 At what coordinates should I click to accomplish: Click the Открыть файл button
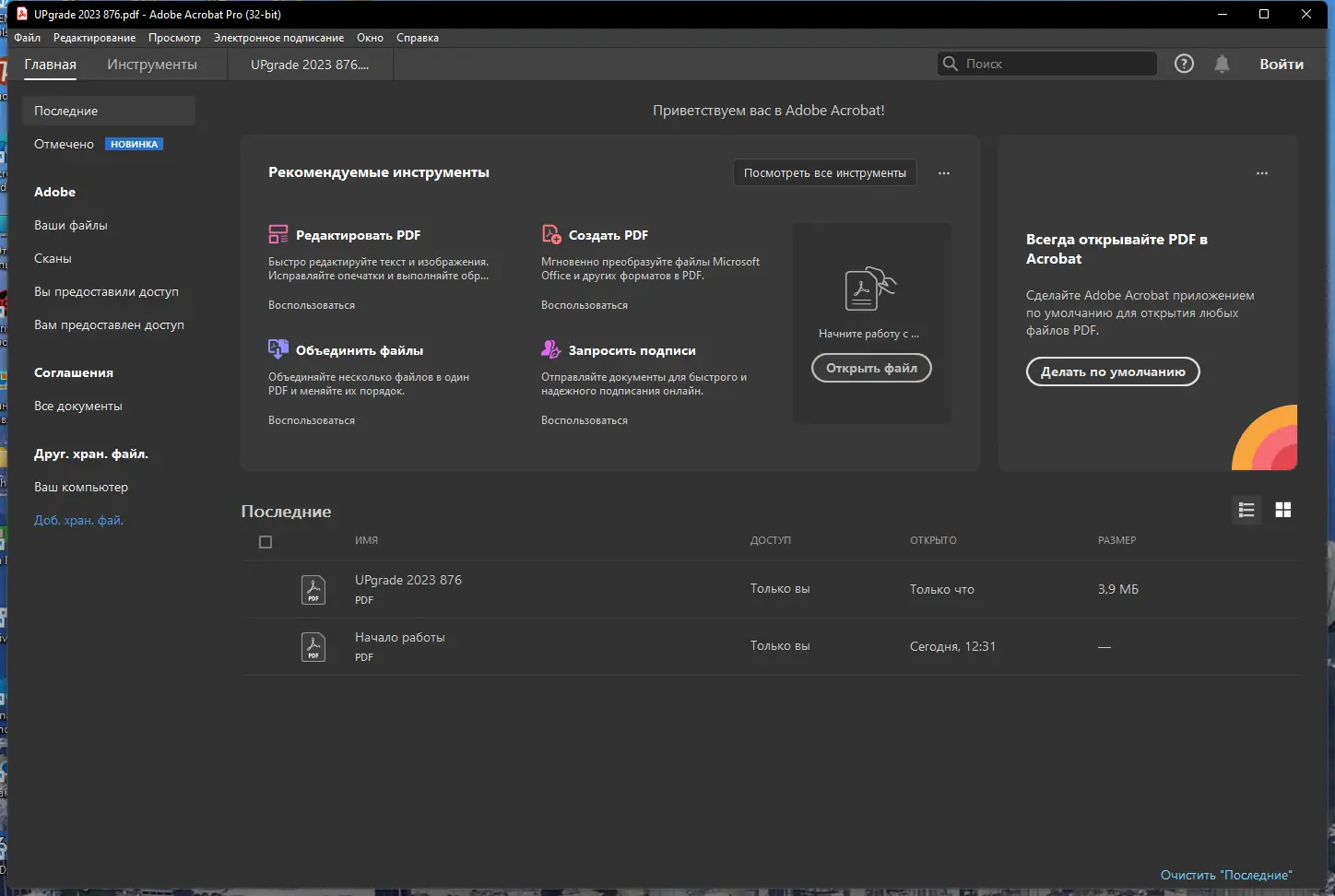click(871, 368)
